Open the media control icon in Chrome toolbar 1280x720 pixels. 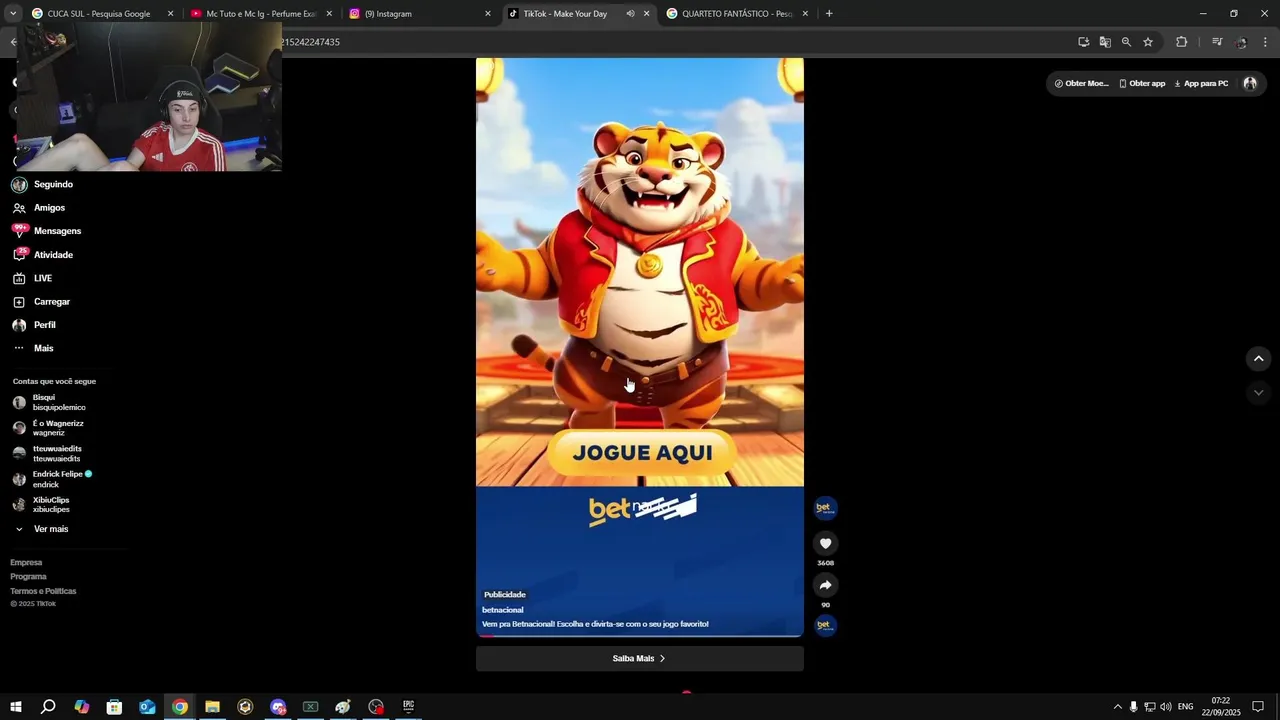point(1217,42)
